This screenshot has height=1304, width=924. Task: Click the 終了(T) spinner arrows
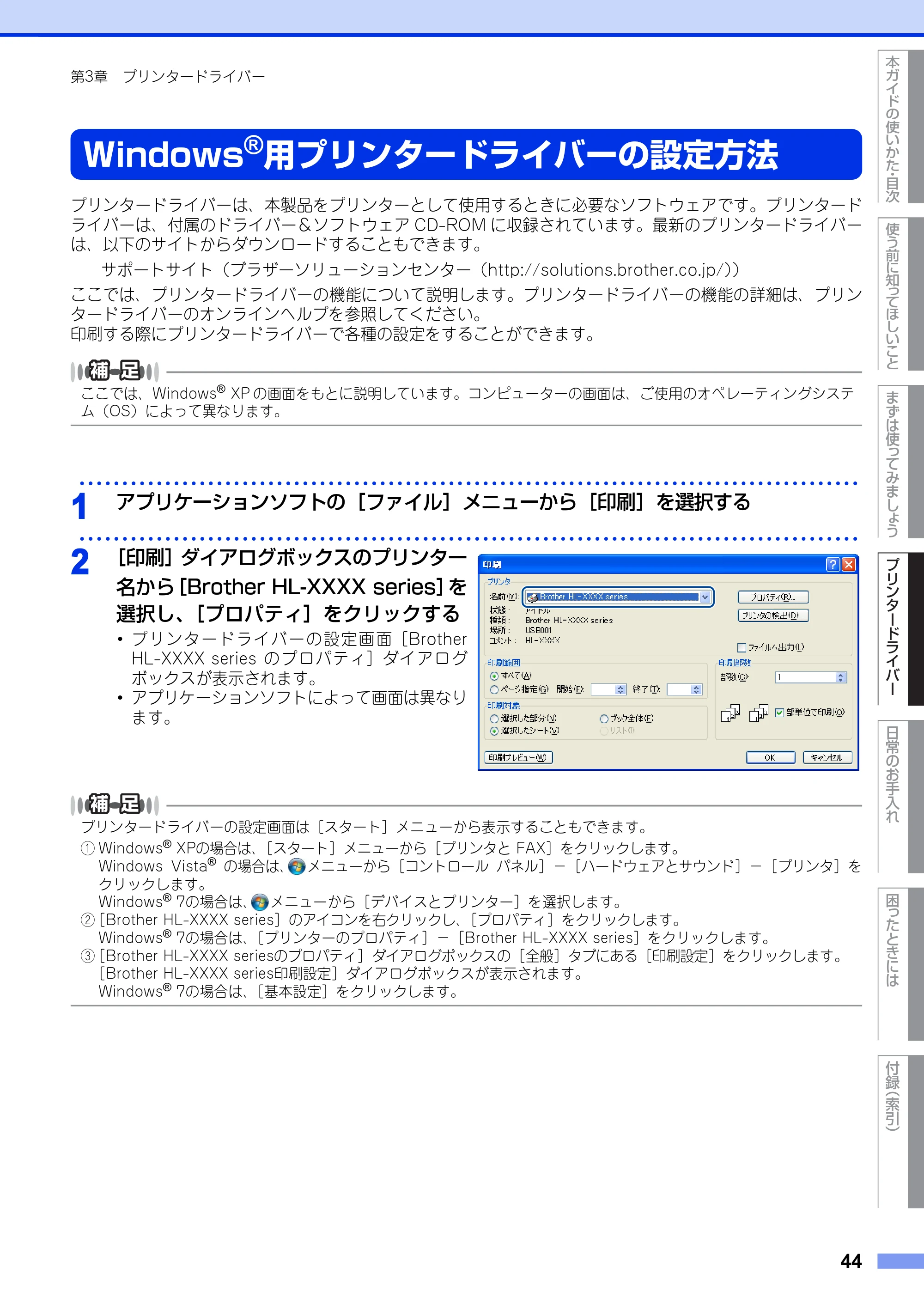point(696,689)
